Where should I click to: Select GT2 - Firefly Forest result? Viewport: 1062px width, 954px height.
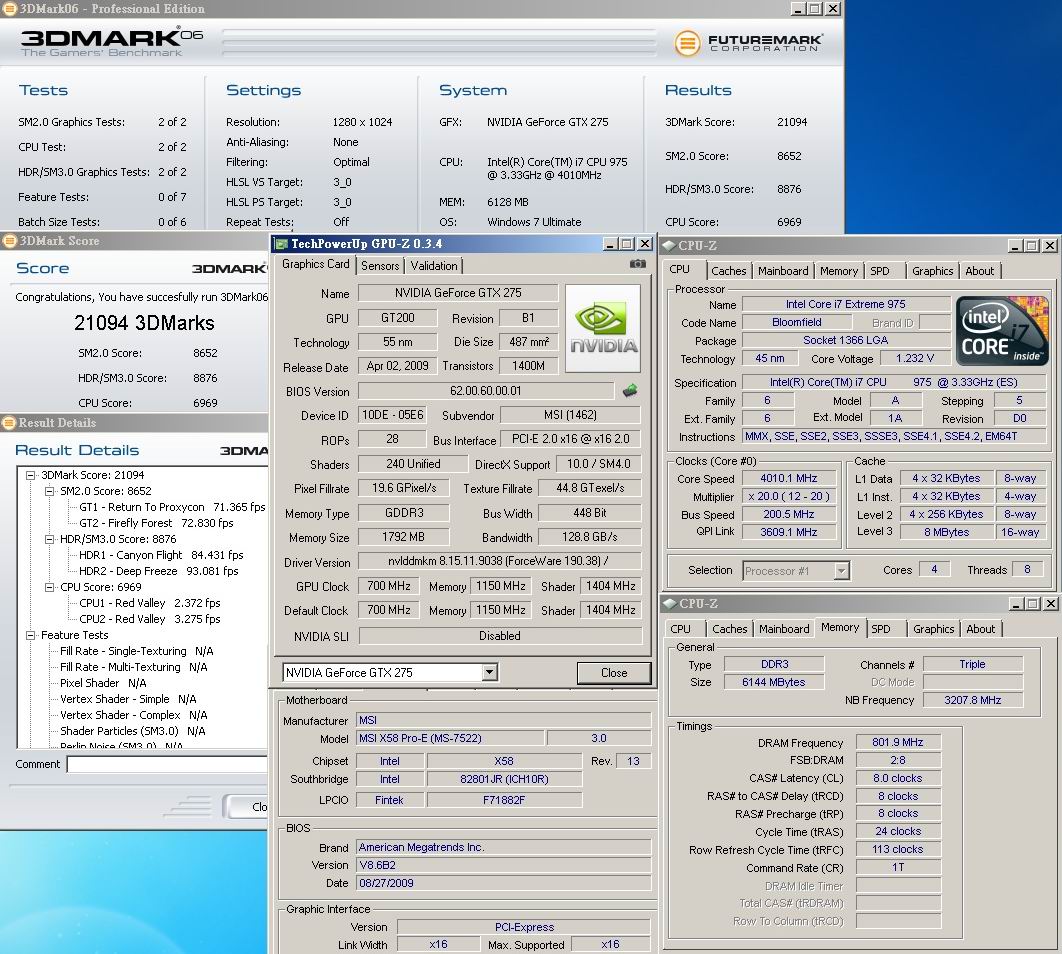point(156,523)
